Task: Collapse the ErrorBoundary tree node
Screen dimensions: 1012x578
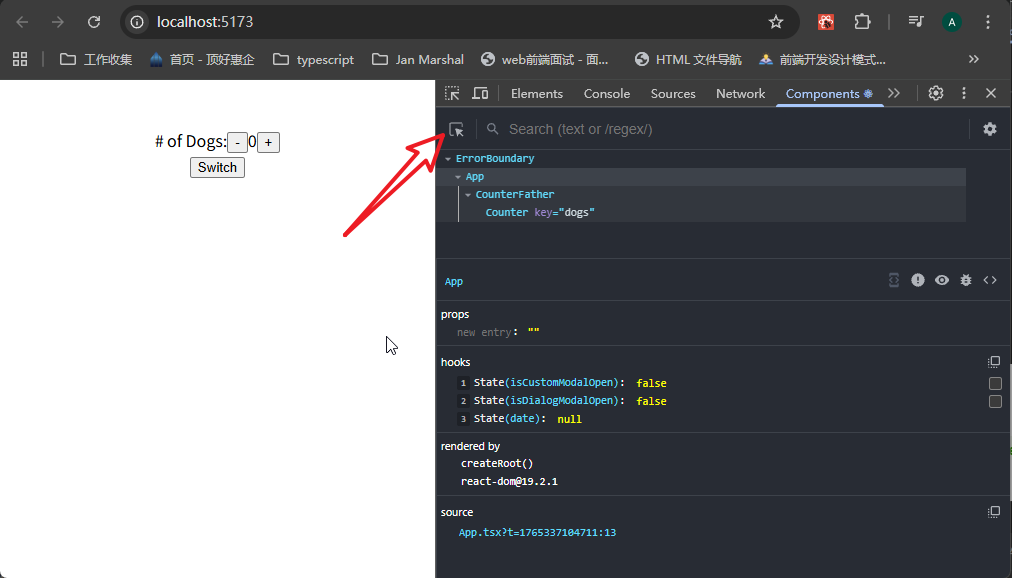Action: point(449,159)
